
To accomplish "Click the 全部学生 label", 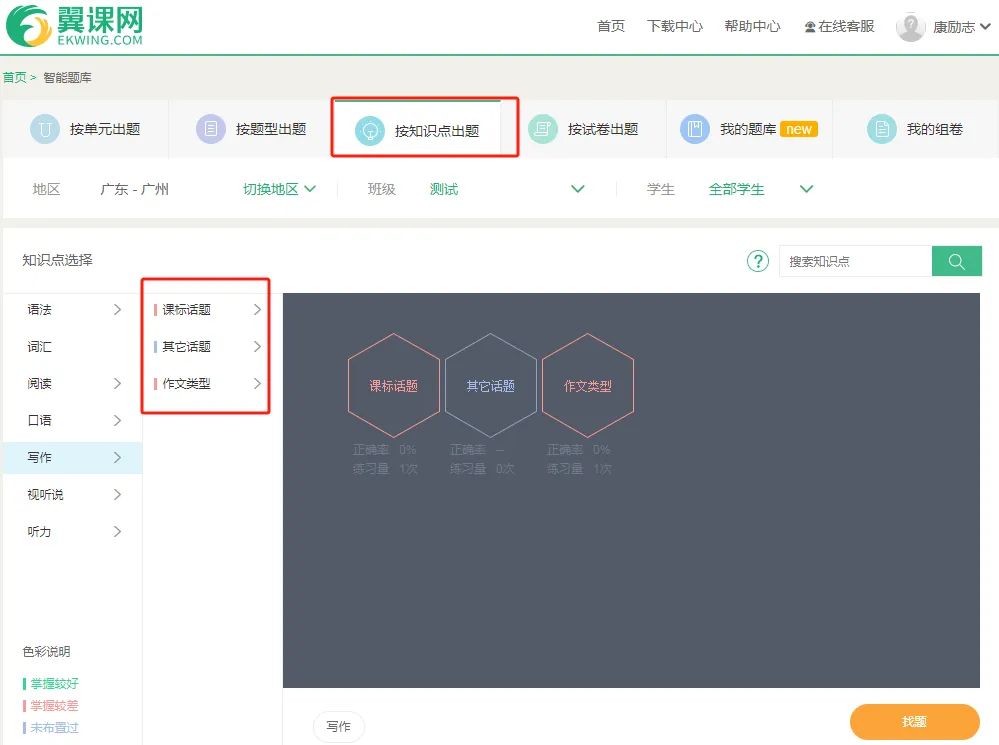I will tap(737, 189).
